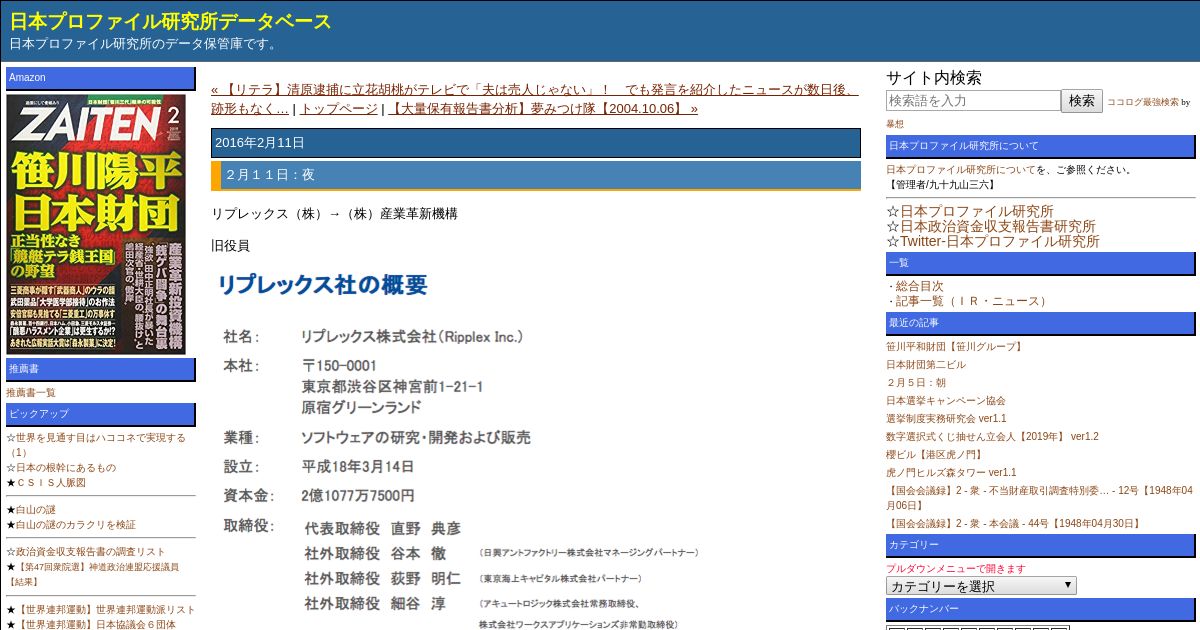
Task: Click the ２月１１日：夜 article title
Action: click(x=536, y=174)
